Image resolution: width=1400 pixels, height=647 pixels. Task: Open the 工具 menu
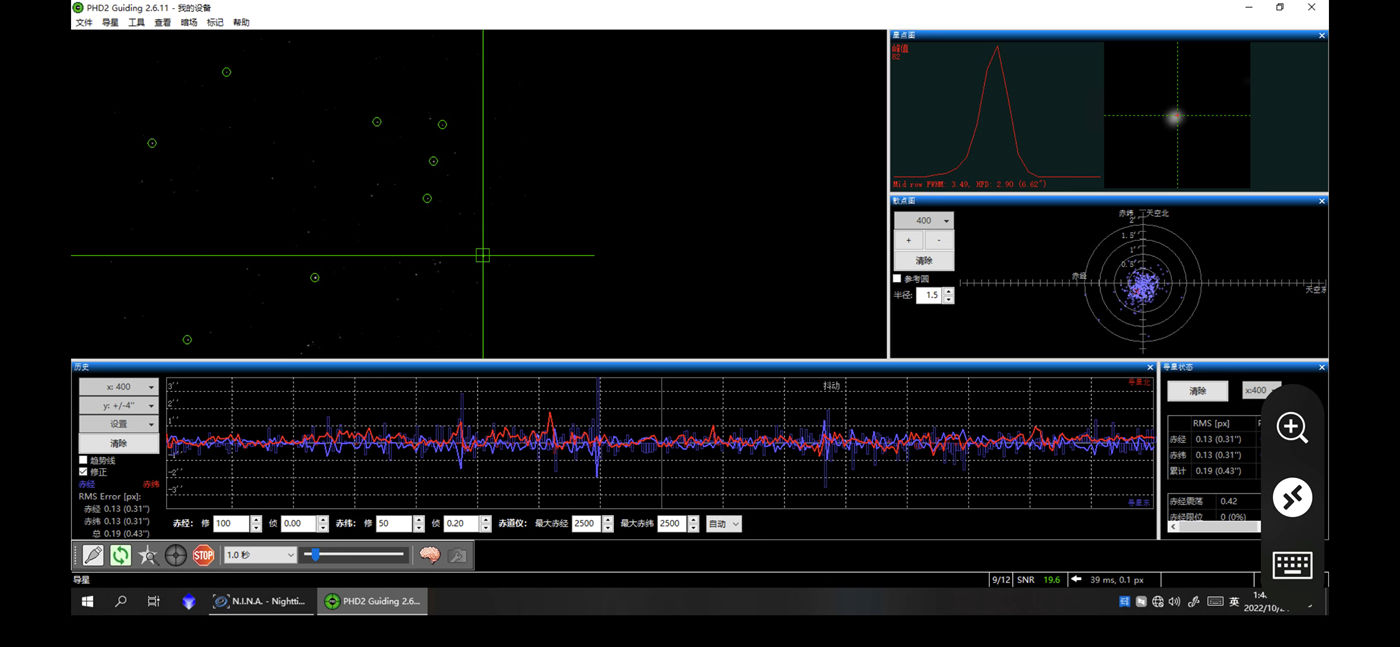(x=136, y=22)
